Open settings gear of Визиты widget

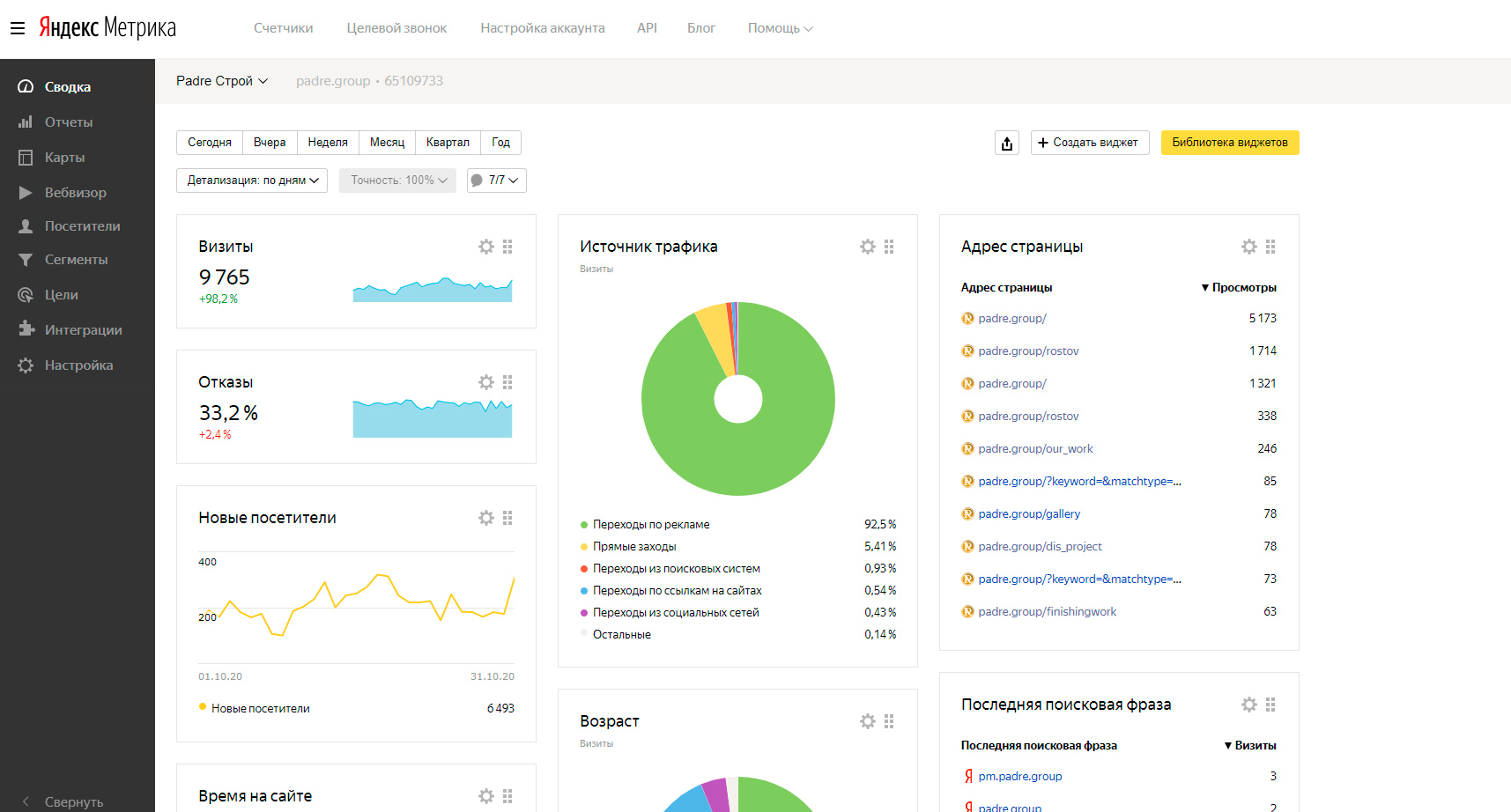pyautogui.click(x=486, y=247)
